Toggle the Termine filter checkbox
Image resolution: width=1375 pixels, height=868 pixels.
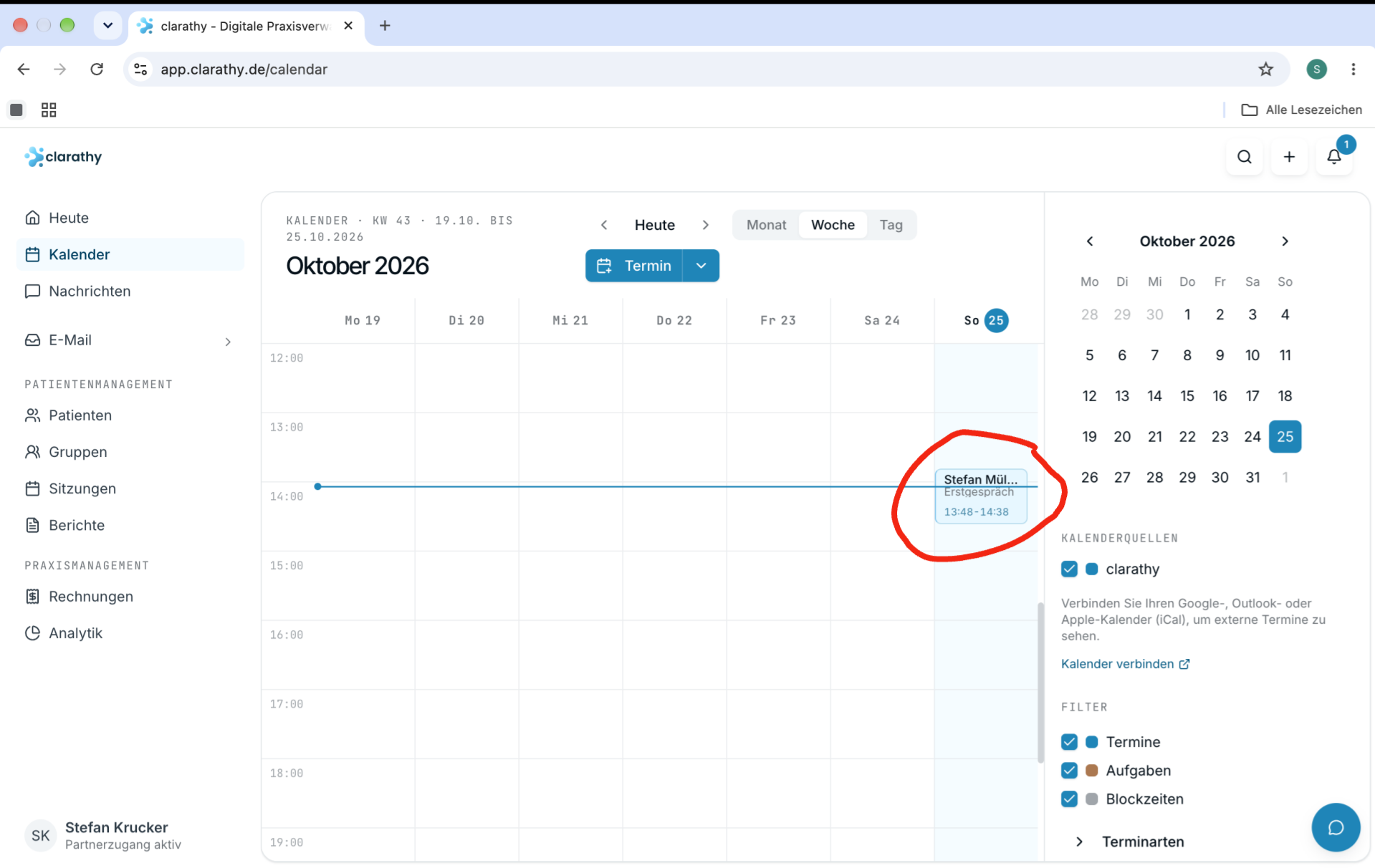(1069, 742)
